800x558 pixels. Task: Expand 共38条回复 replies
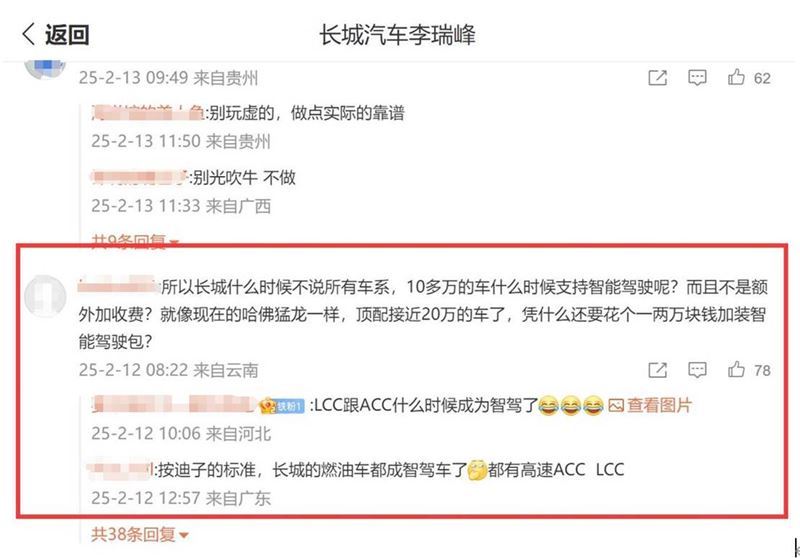(x=140, y=535)
